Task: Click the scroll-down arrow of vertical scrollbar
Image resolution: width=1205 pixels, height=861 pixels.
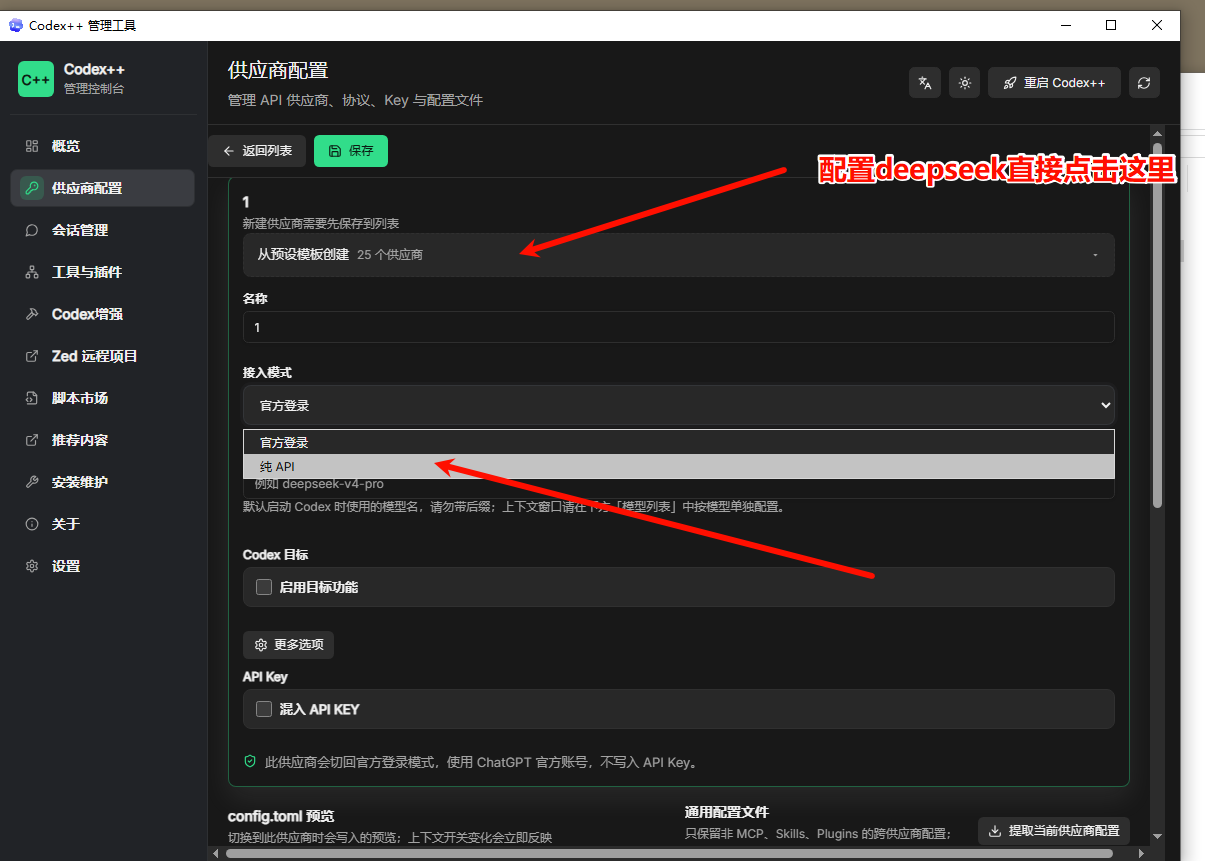Action: [1157, 836]
